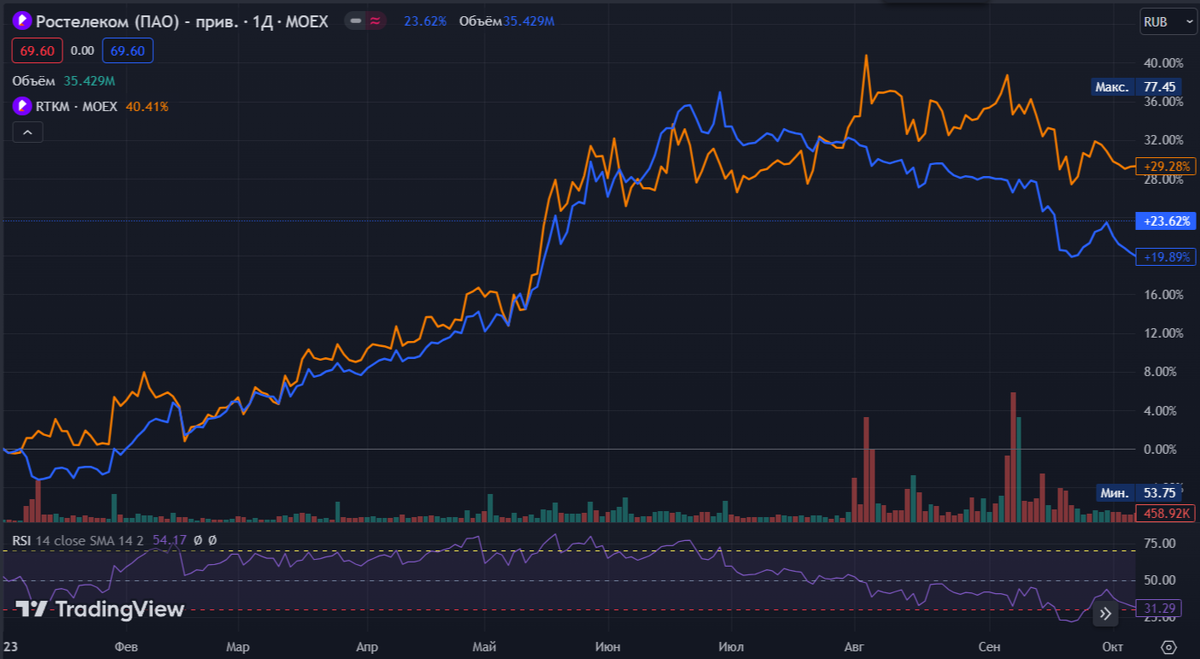Image resolution: width=1200 pixels, height=659 pixels.
Task: Click the red 69.60 sell price button
Action: coord(37,50)
